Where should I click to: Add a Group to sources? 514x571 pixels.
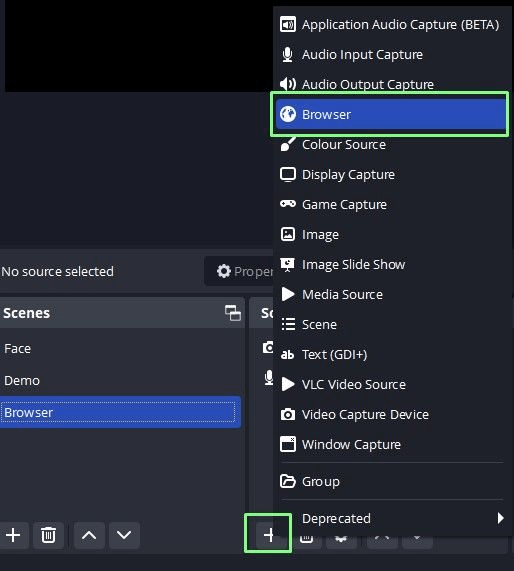click(391, 481)
